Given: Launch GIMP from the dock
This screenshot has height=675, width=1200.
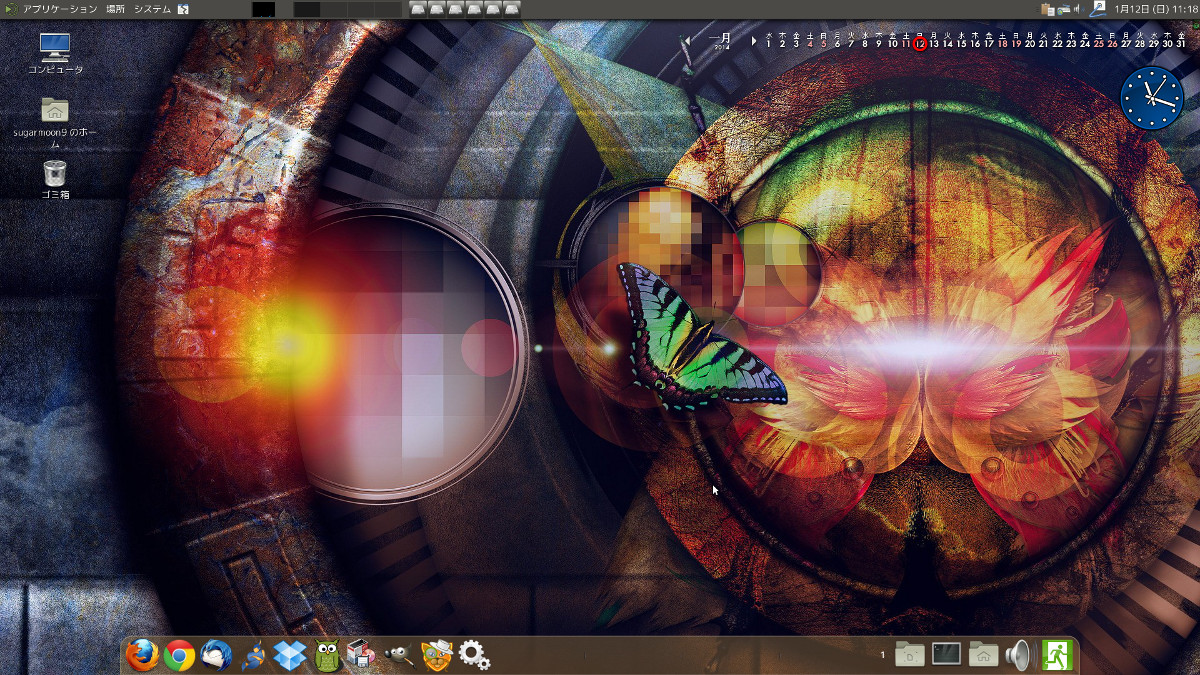Looking at the screenshot, I should pyautogui.click(x=400, y=655).
